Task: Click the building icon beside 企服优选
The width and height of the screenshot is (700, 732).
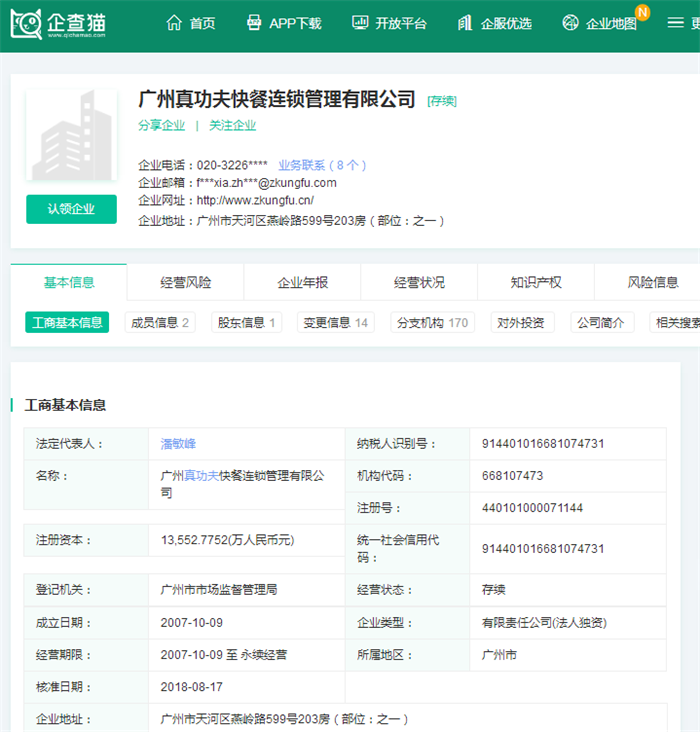Action: (465, 22)
